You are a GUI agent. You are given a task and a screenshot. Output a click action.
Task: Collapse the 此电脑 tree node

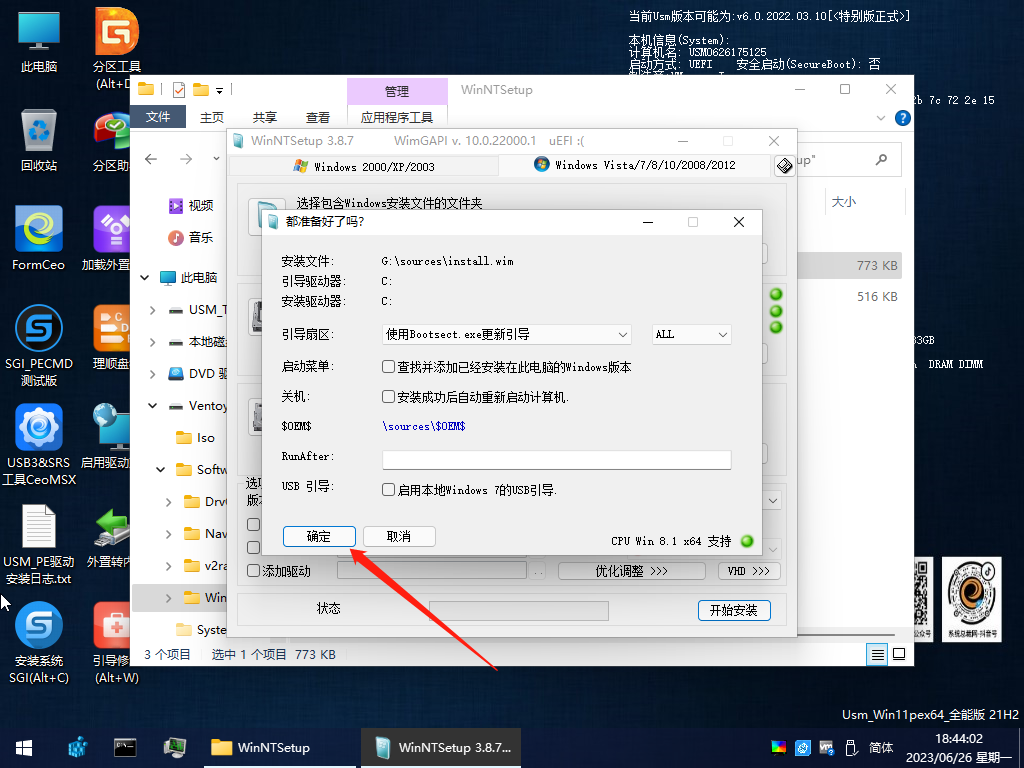coord(144,278)
